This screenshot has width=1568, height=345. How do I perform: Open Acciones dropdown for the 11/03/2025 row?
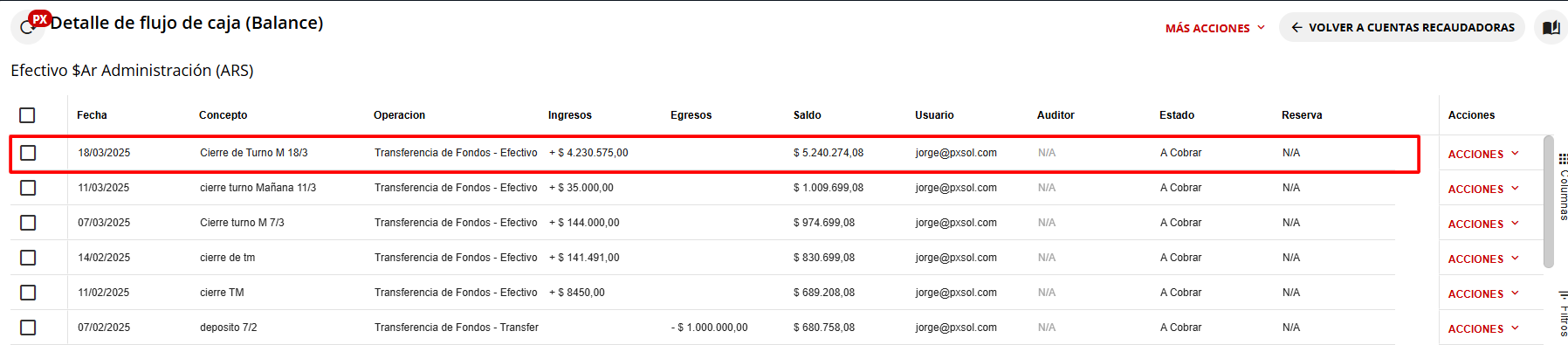[1483, 189]
